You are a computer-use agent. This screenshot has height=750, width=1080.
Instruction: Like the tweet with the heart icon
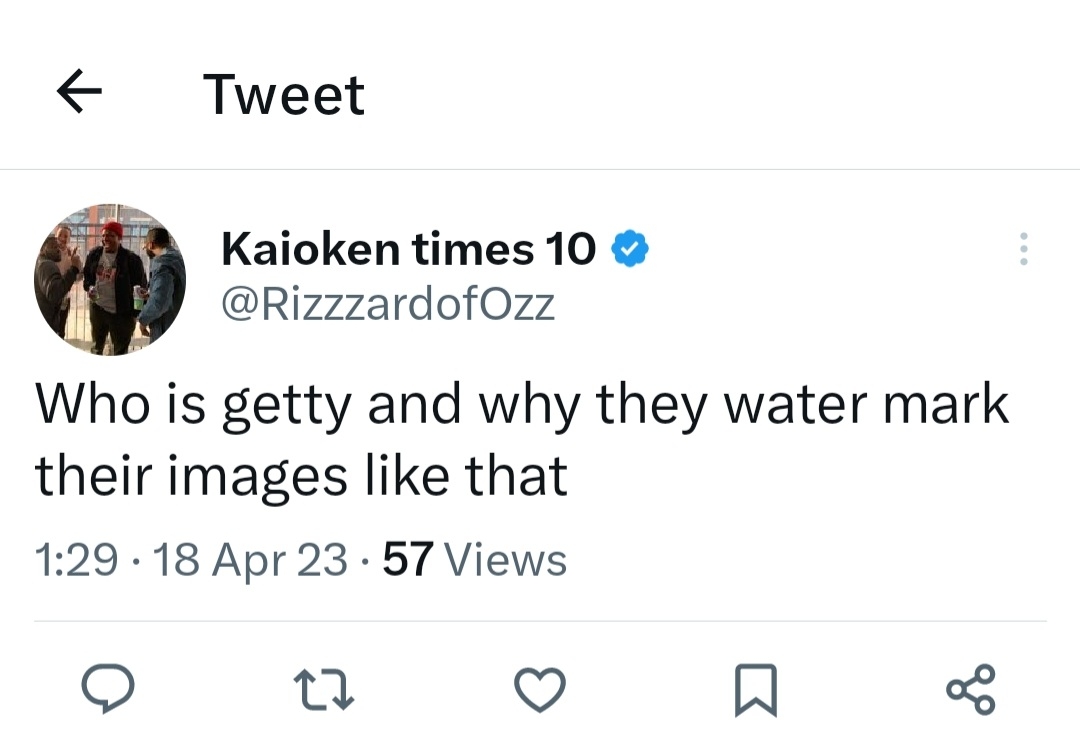click(540, 687)
